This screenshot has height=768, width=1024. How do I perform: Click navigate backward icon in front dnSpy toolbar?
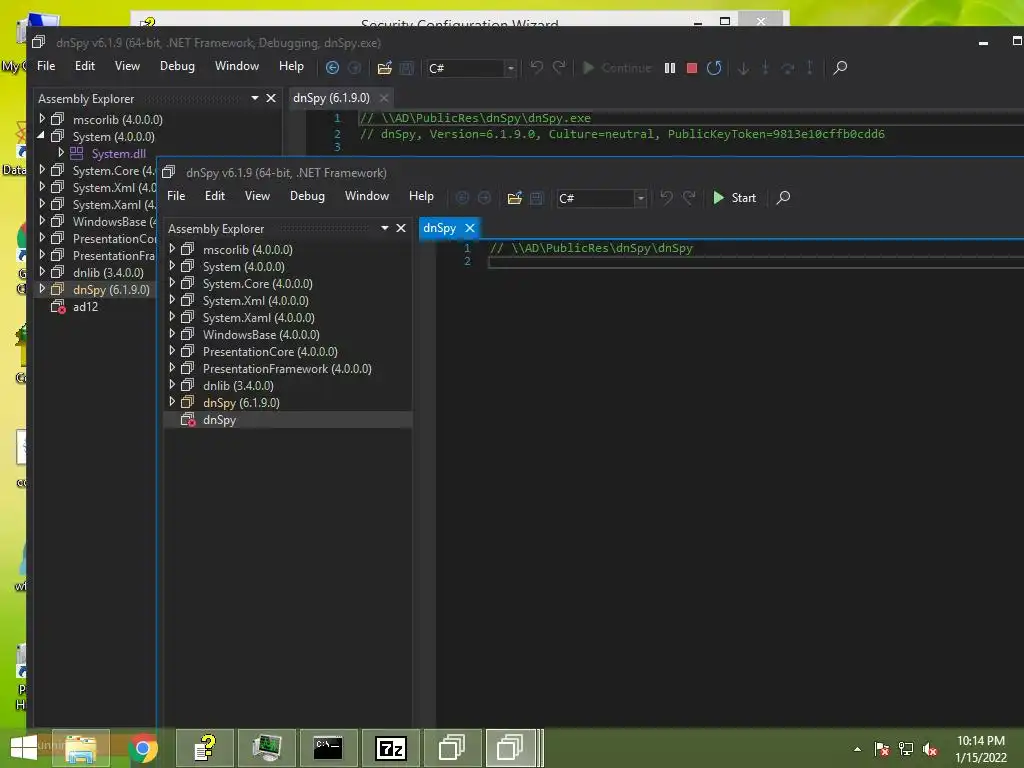coord(462,198)
